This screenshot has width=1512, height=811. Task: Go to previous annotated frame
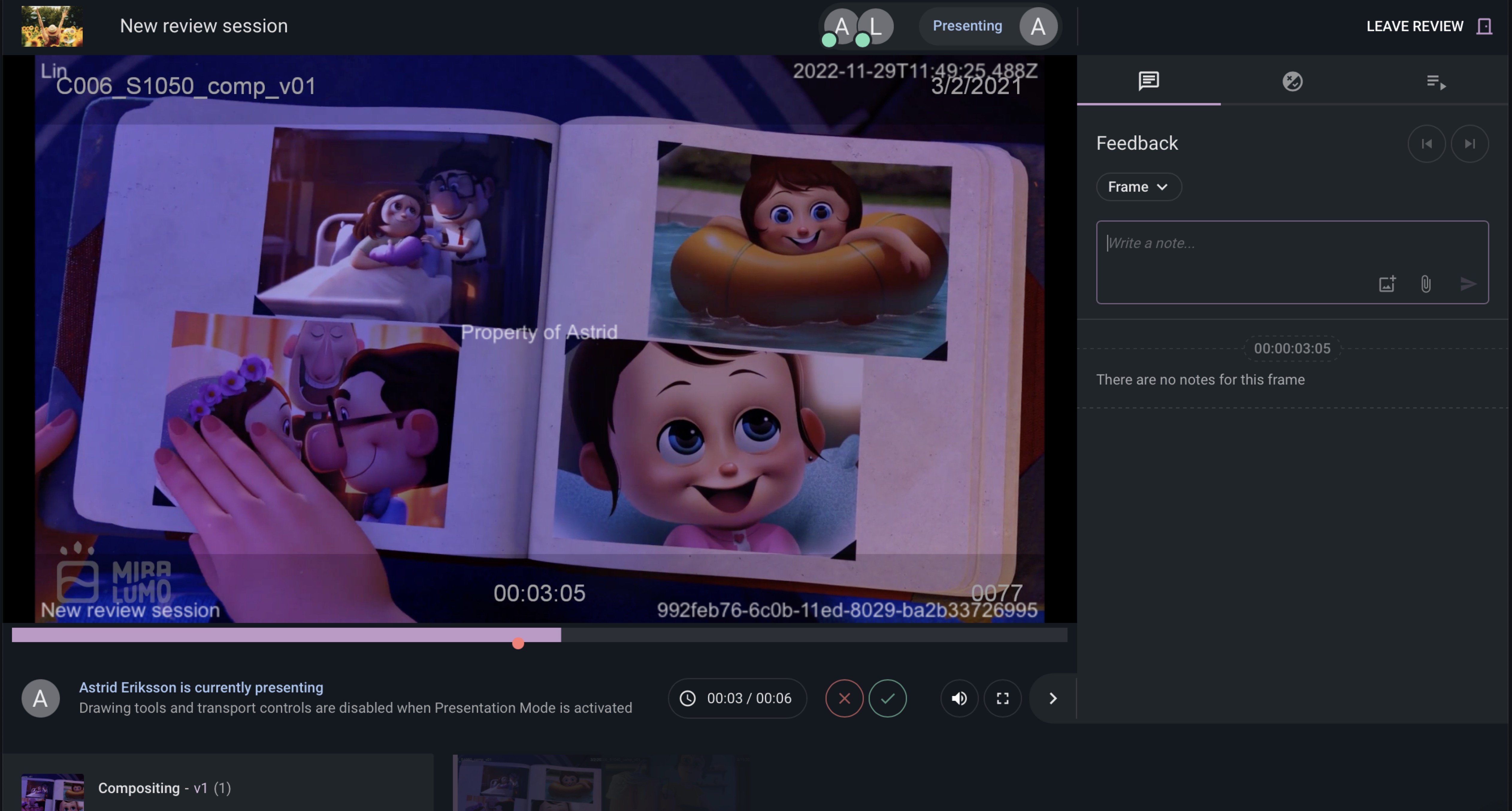point(1426,144)
